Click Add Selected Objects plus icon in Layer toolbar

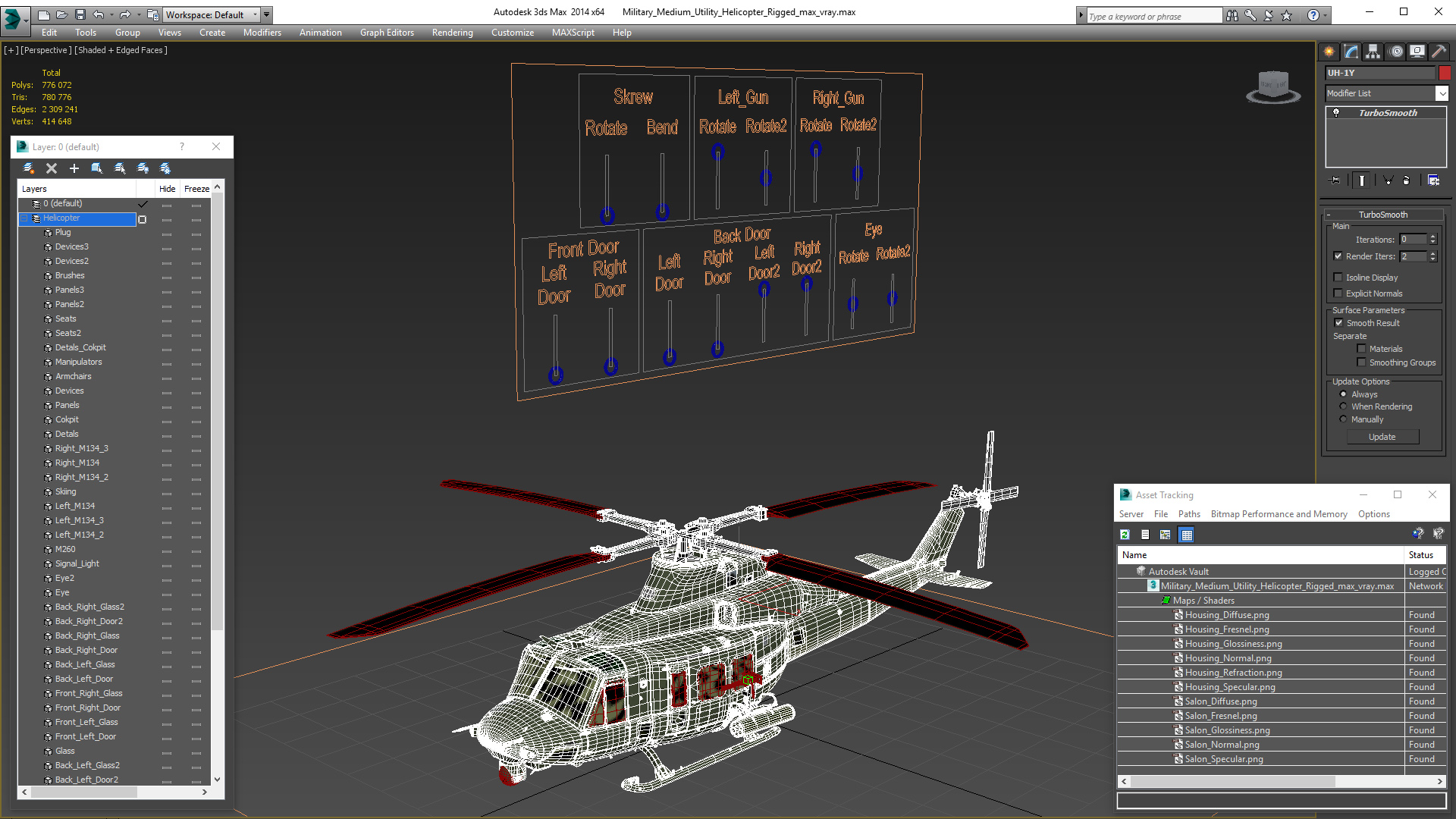tap(74, 168)
